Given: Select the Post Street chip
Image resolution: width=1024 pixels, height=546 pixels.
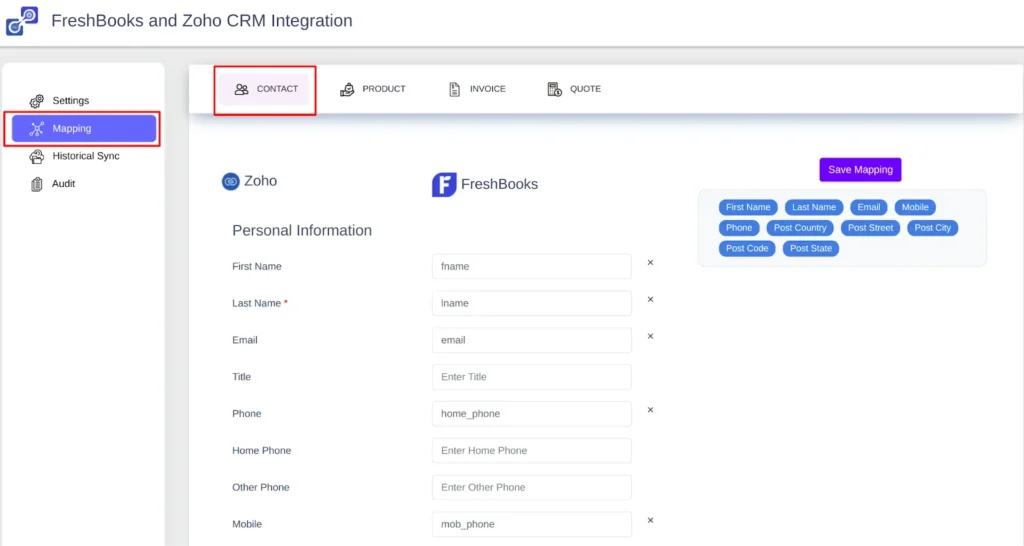Looking at the screenshot, I should coord(870,228).
